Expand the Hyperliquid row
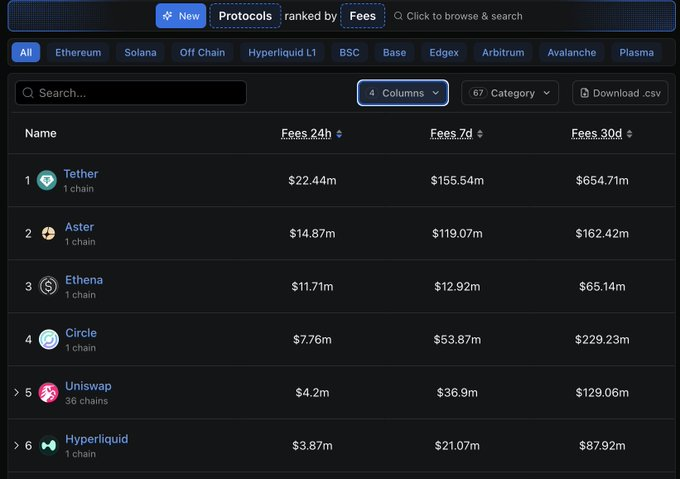Image resolution: width=680 pixels, height=479 pixels. tap(16, 446)
